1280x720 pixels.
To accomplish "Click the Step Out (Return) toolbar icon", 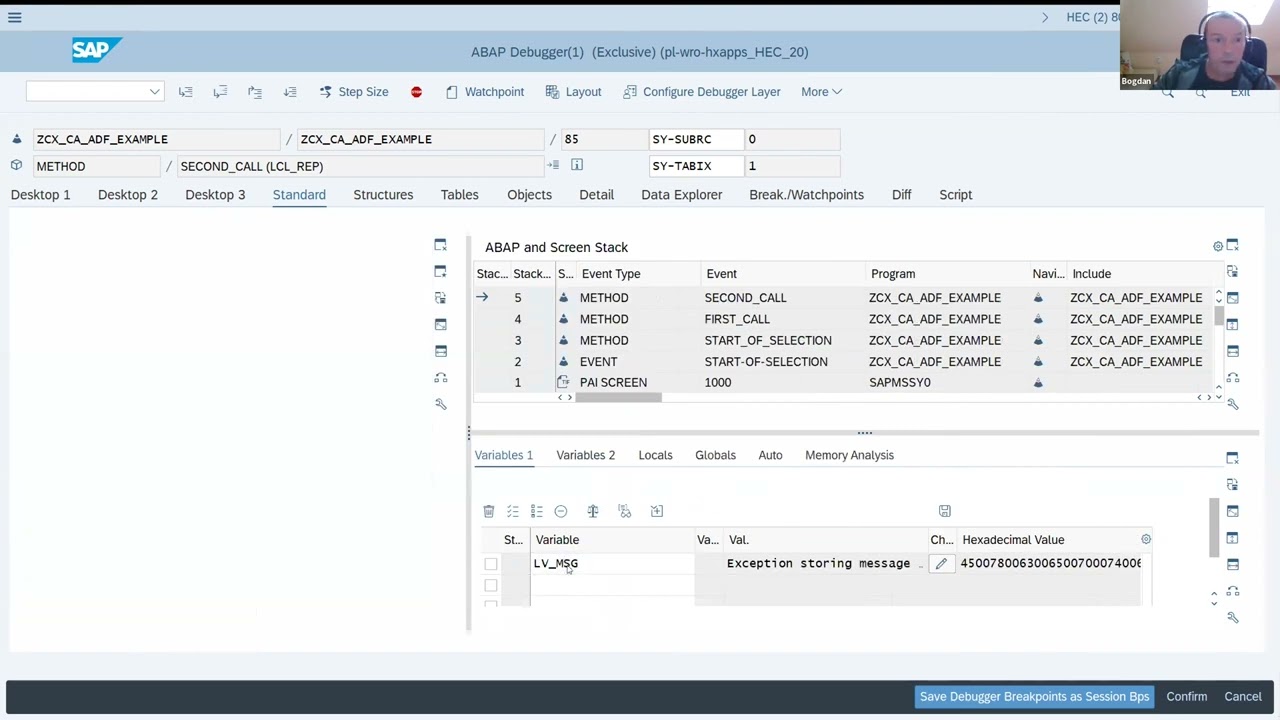I will click(255, 92).
